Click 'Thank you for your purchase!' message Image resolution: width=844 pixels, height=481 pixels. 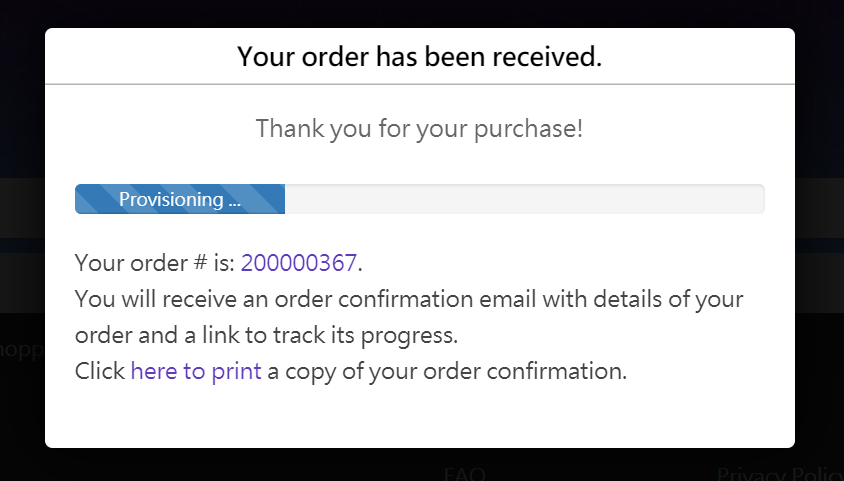point(420,128)
